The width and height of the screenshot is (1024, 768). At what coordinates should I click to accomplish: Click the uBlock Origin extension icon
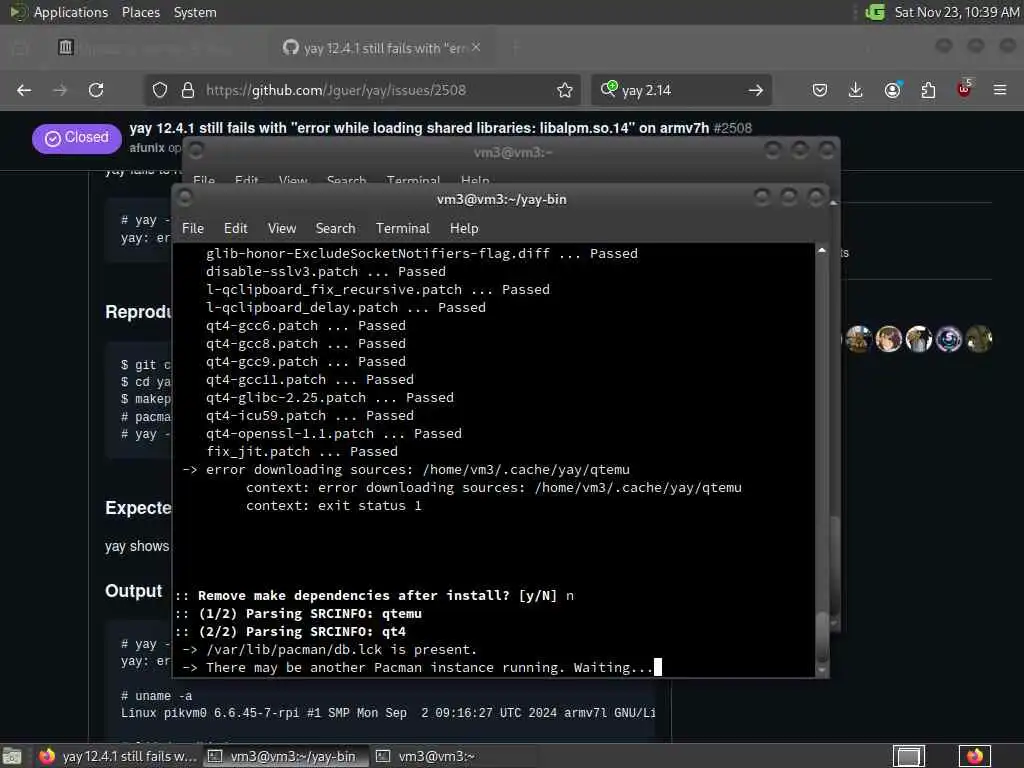tap(964, 89)
